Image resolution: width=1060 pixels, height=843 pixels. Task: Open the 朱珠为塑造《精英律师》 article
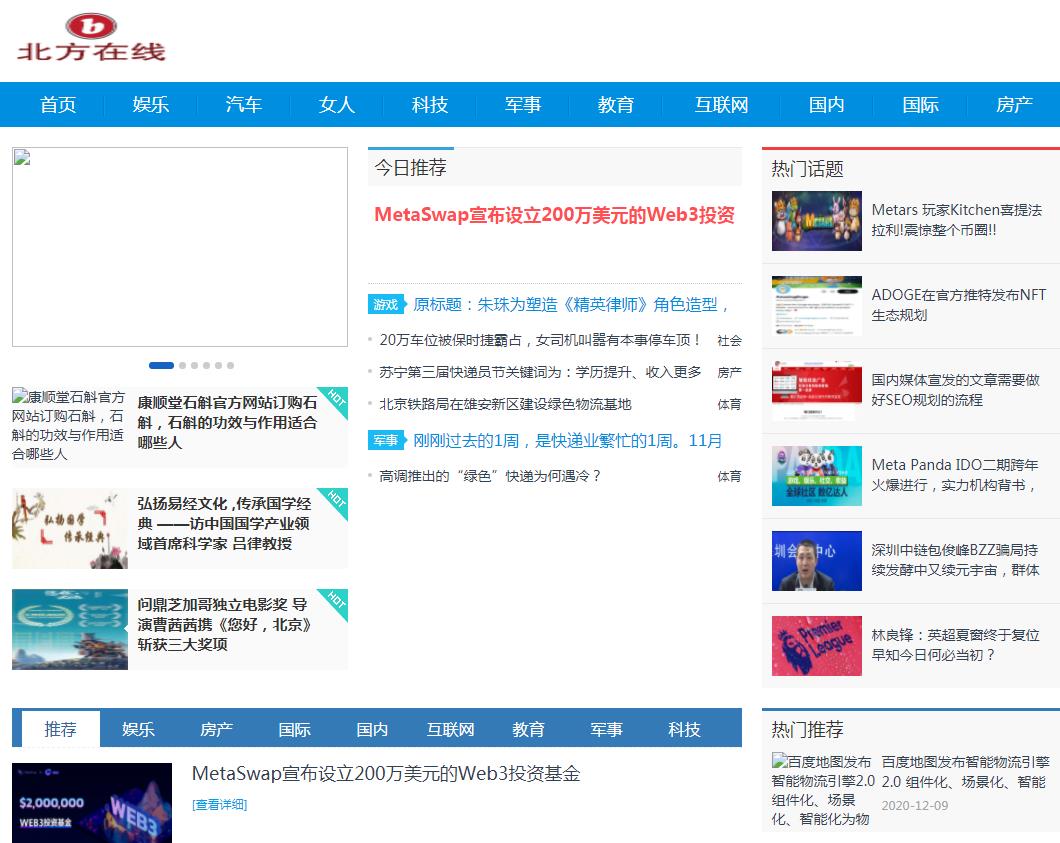572,305
